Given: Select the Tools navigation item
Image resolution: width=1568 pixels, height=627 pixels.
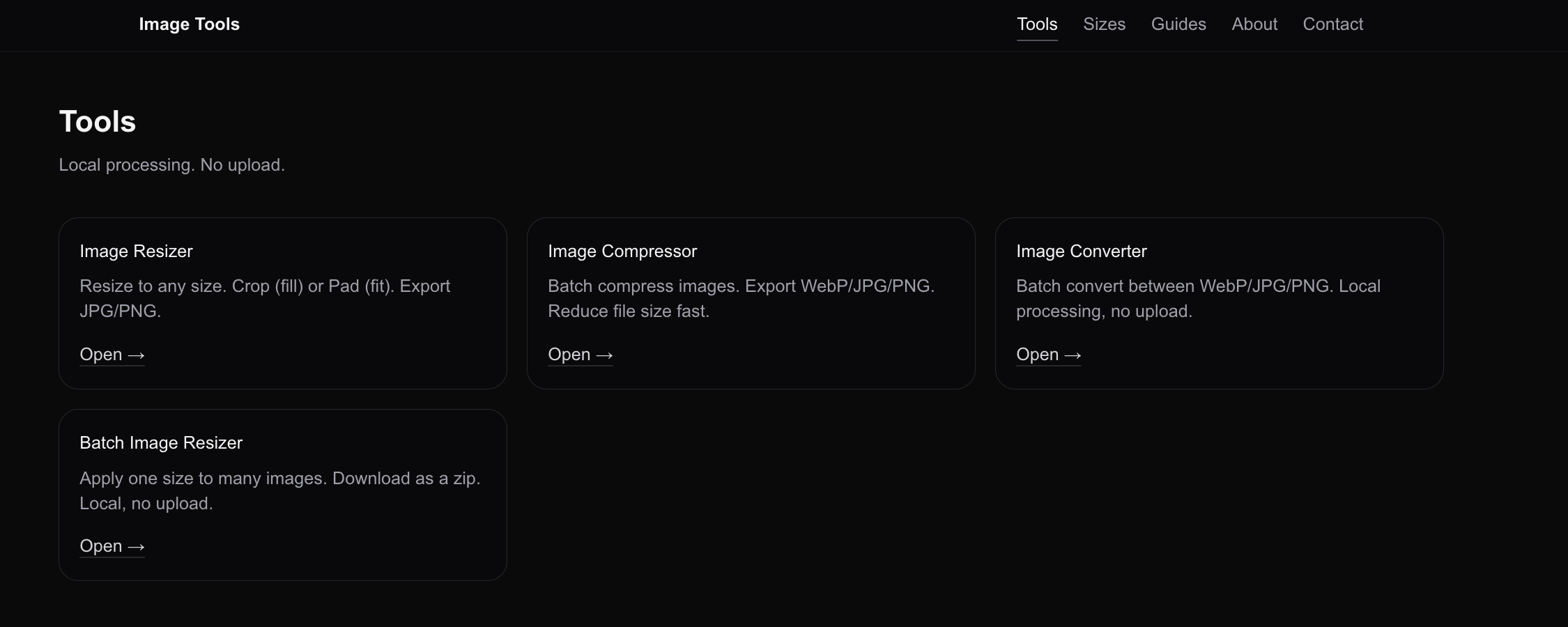Looking at the screenshot, I should (x=1037, y=24).
